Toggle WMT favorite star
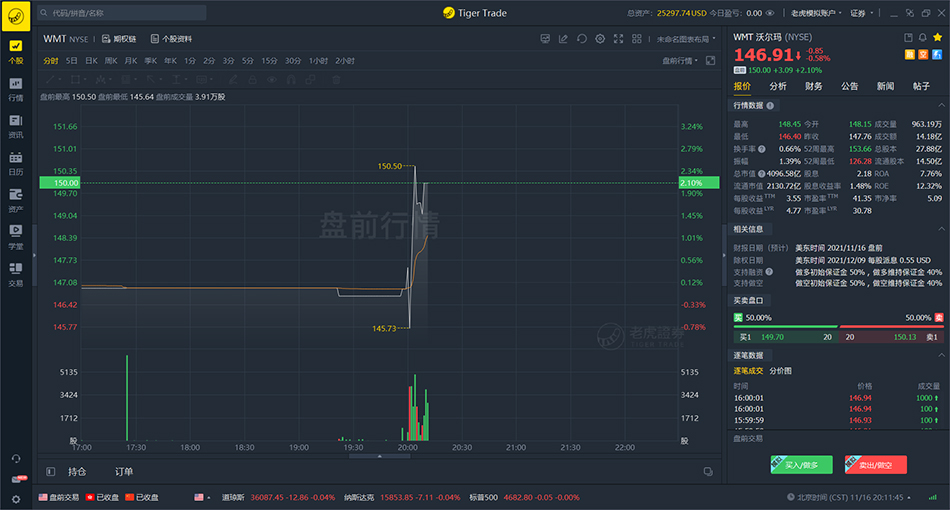Viewport: 950px width, 510px height. [x=937, y=38]
